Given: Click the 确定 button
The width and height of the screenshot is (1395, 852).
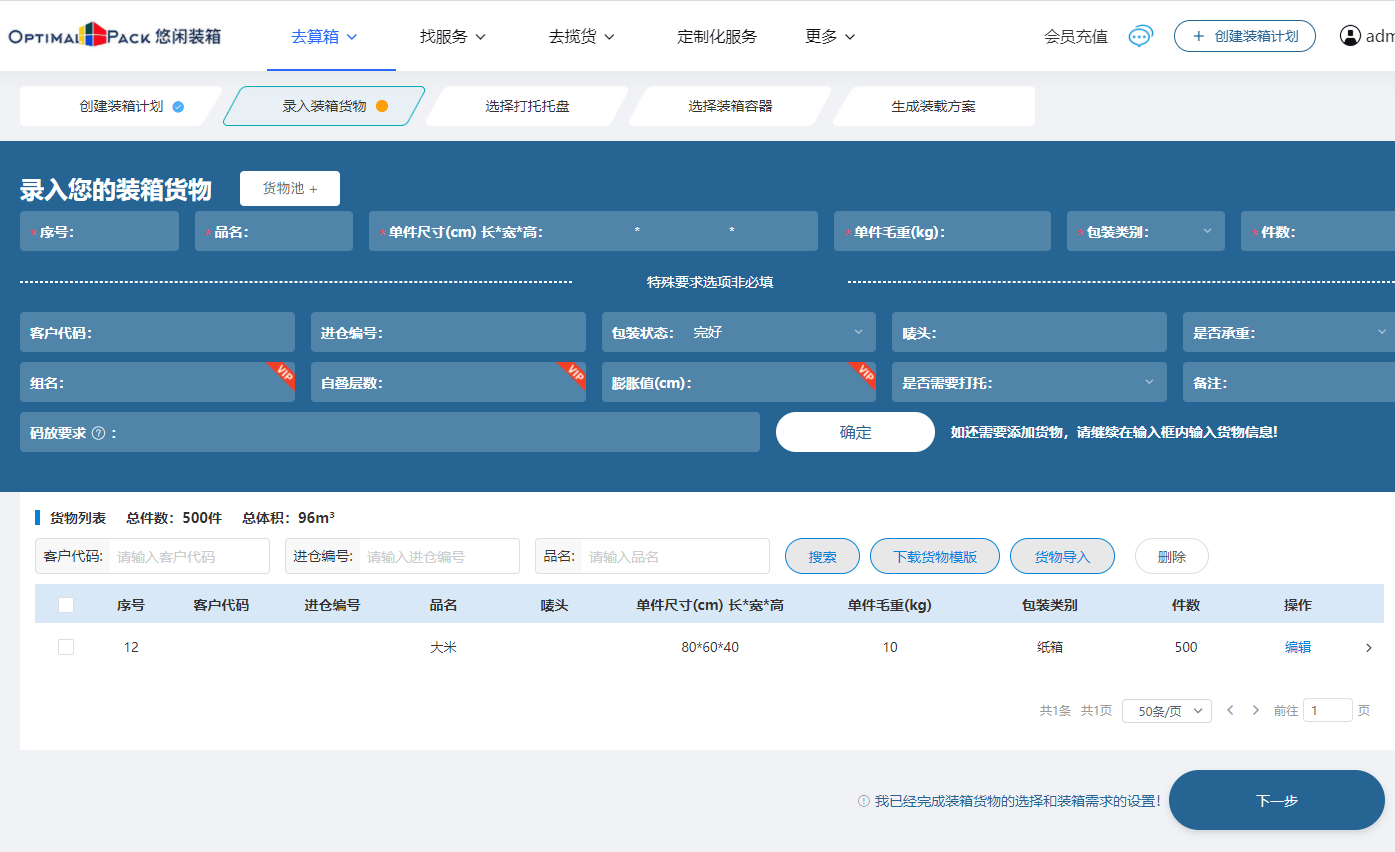Looking at the screenshot, I should coord(855,432).
